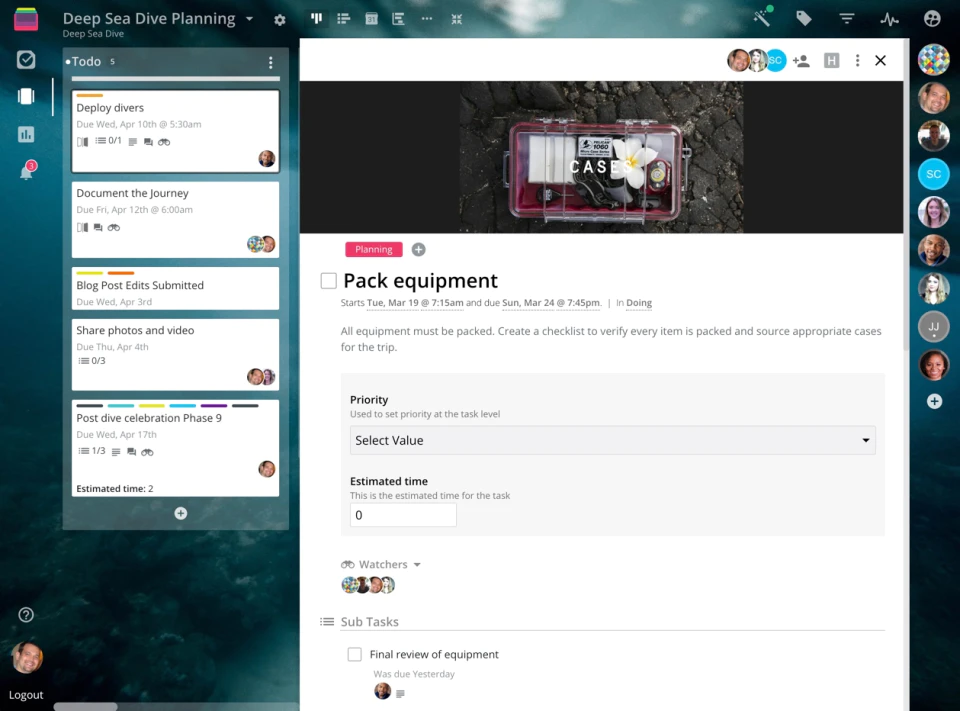Open the tags icon in top bar
The height and width of the screenshot is (711, 960).
[x=803, y=19]
